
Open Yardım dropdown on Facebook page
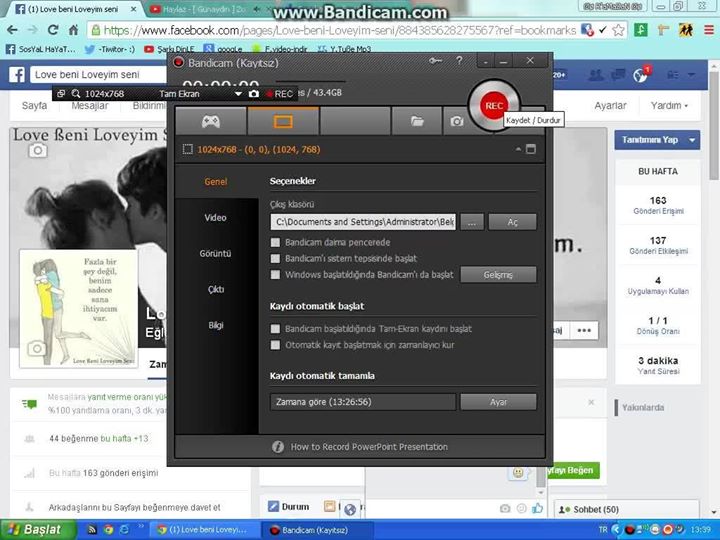point(669,106)
